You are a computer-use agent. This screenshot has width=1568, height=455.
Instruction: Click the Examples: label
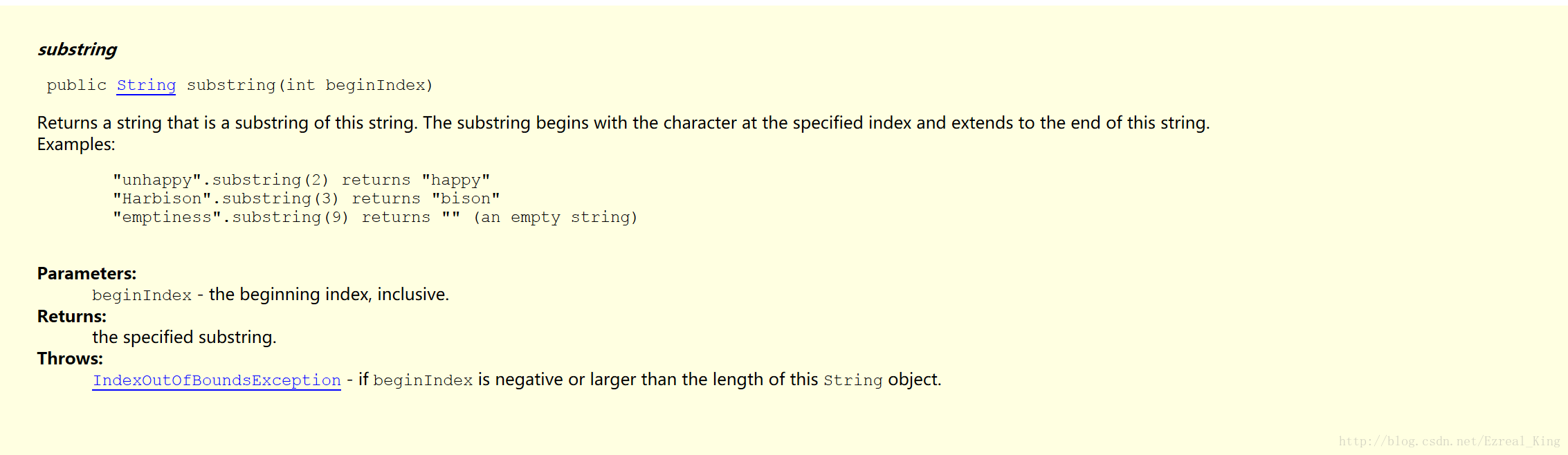pos(76,145)
